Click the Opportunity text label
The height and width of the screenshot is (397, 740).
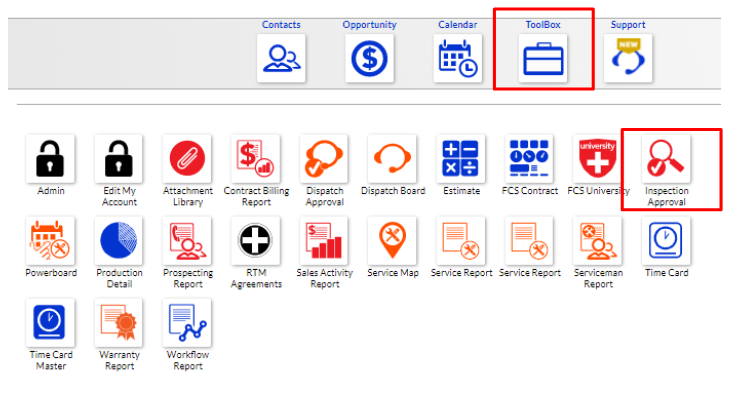pyautogui.click(x=369, y=25)
